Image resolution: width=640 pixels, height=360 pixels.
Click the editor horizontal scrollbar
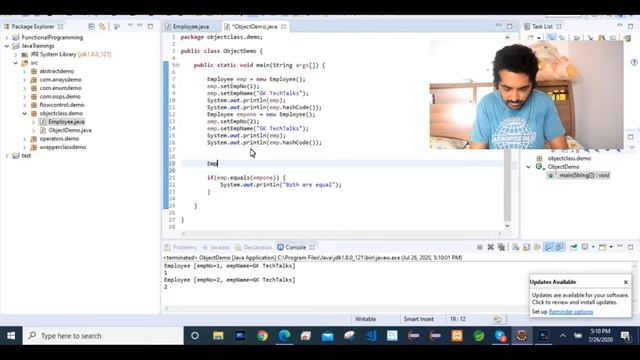[x=341, y=234]
